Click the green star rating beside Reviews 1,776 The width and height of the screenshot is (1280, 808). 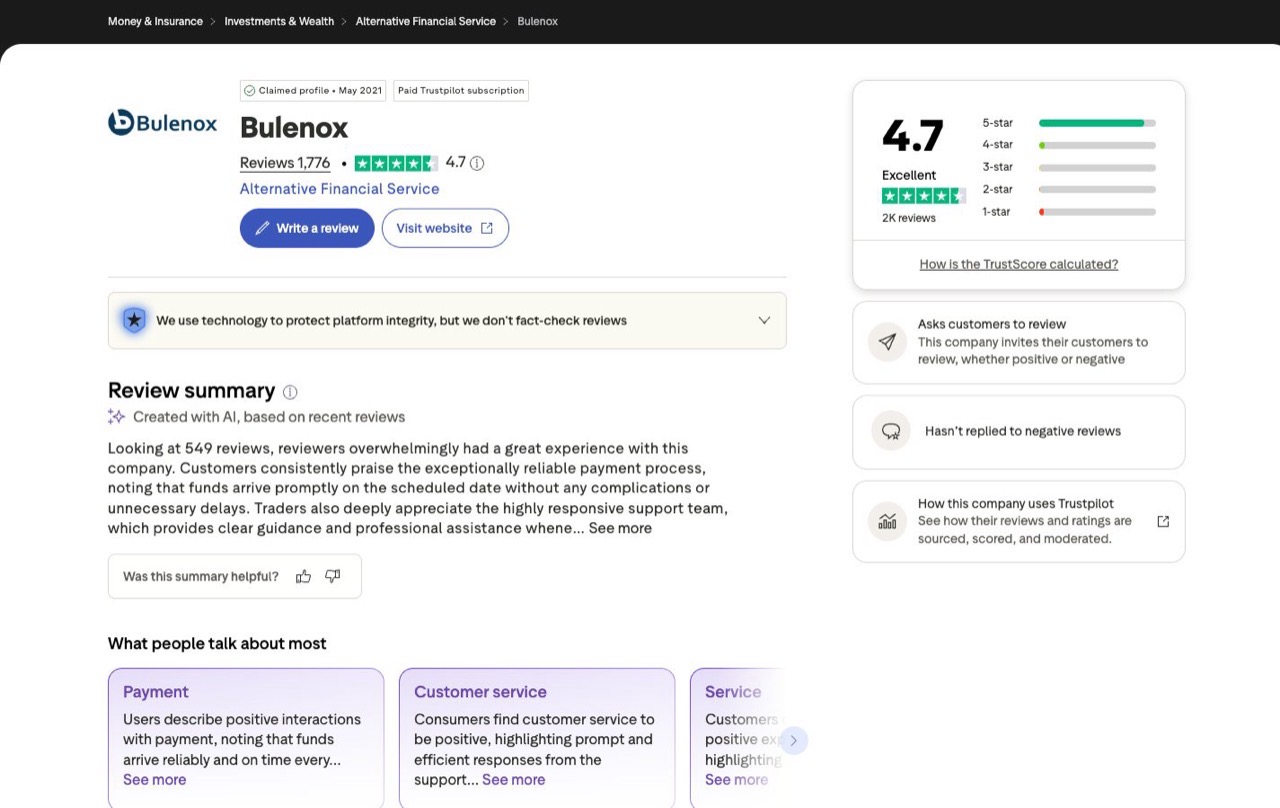(x=396, y=163)
